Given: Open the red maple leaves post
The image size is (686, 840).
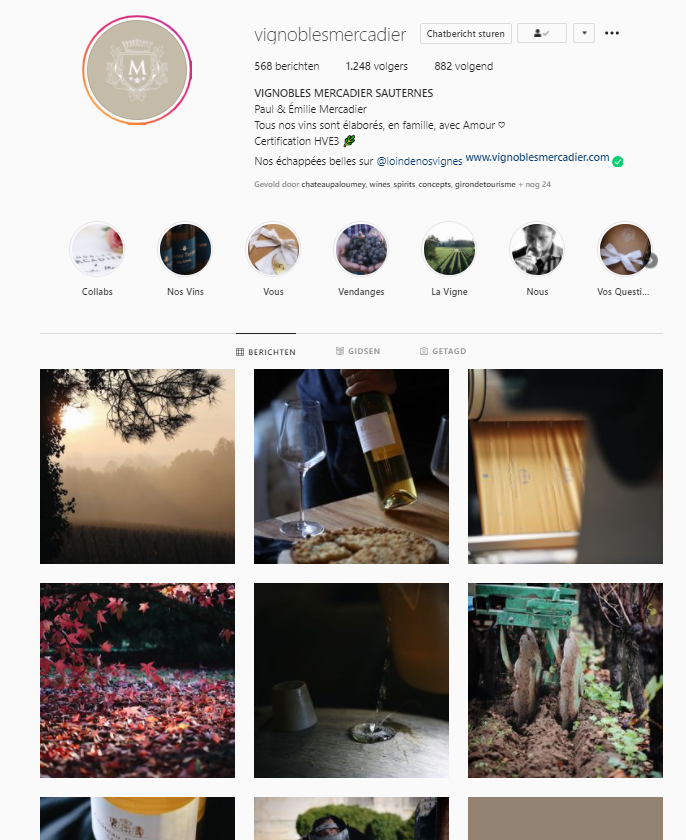Looking at the screenshot, I should click(137, 680).
